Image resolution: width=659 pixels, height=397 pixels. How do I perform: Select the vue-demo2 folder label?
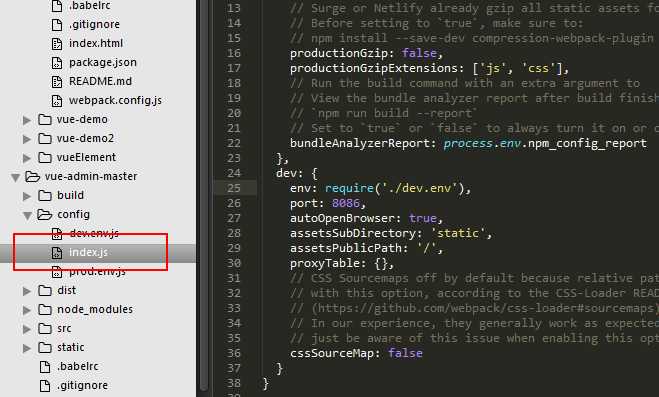point(85,138)
